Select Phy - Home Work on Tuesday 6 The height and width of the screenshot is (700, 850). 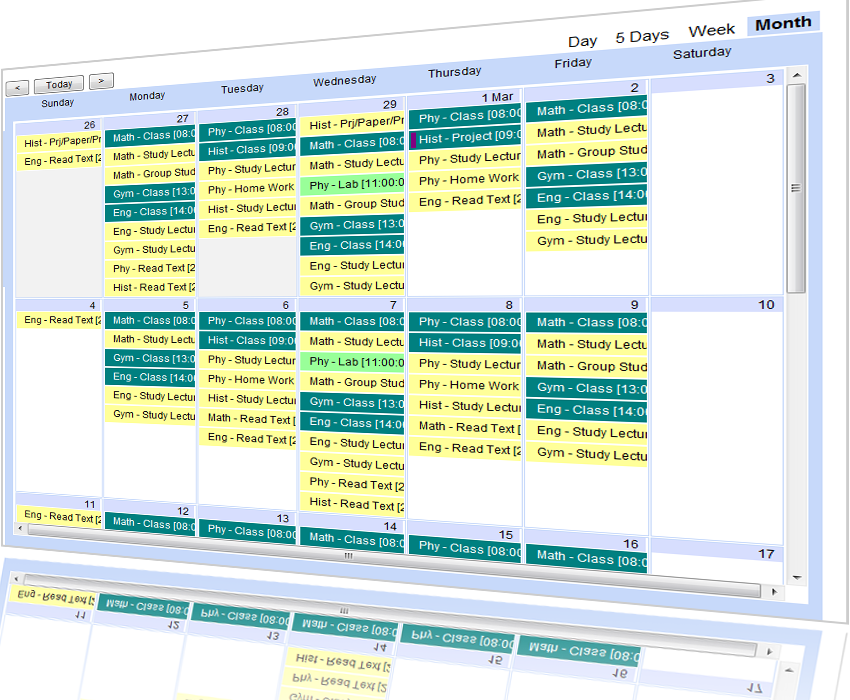tap(248, 380)
